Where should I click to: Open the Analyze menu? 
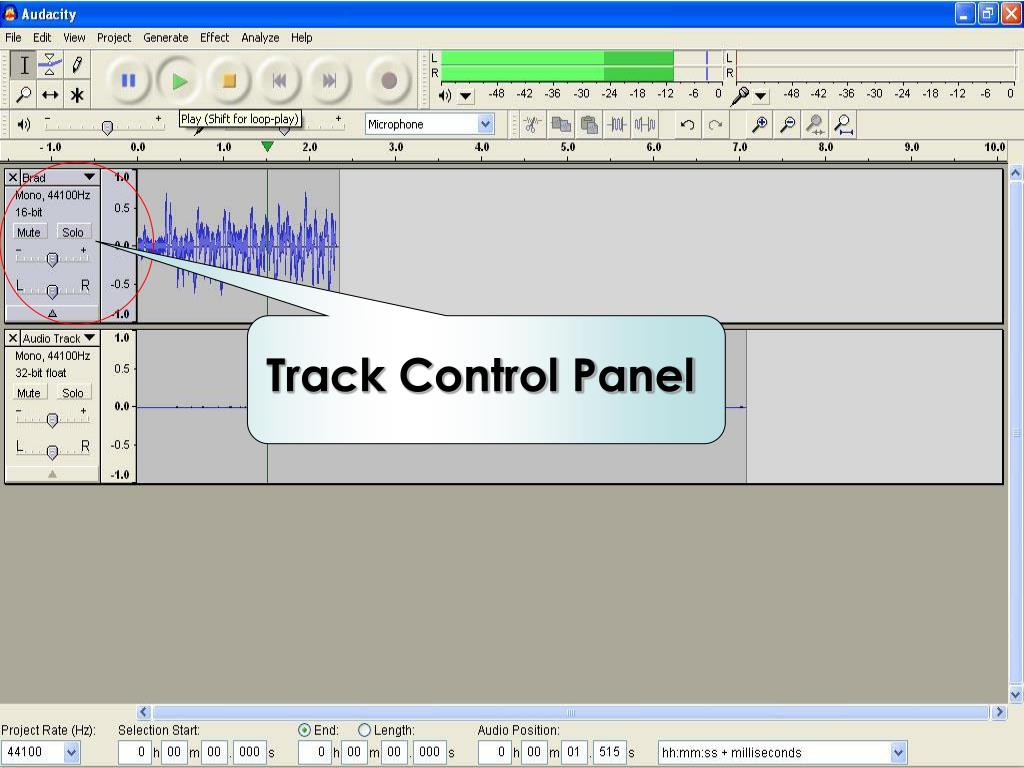pos(260,37)
